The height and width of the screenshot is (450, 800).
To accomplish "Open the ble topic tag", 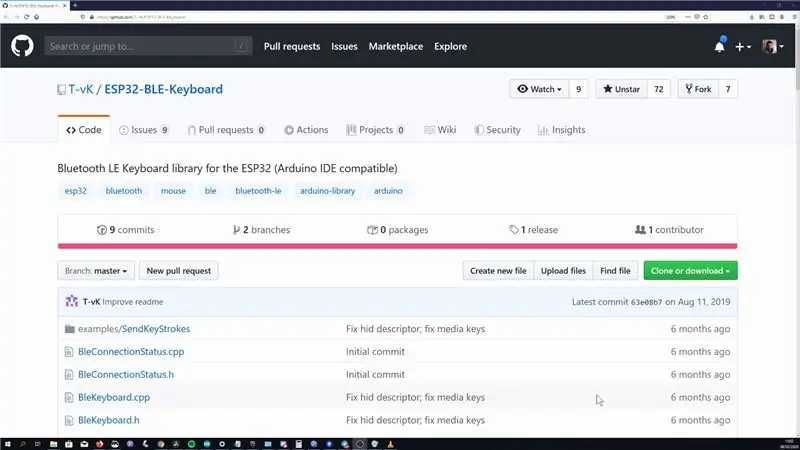I will 210,191.
